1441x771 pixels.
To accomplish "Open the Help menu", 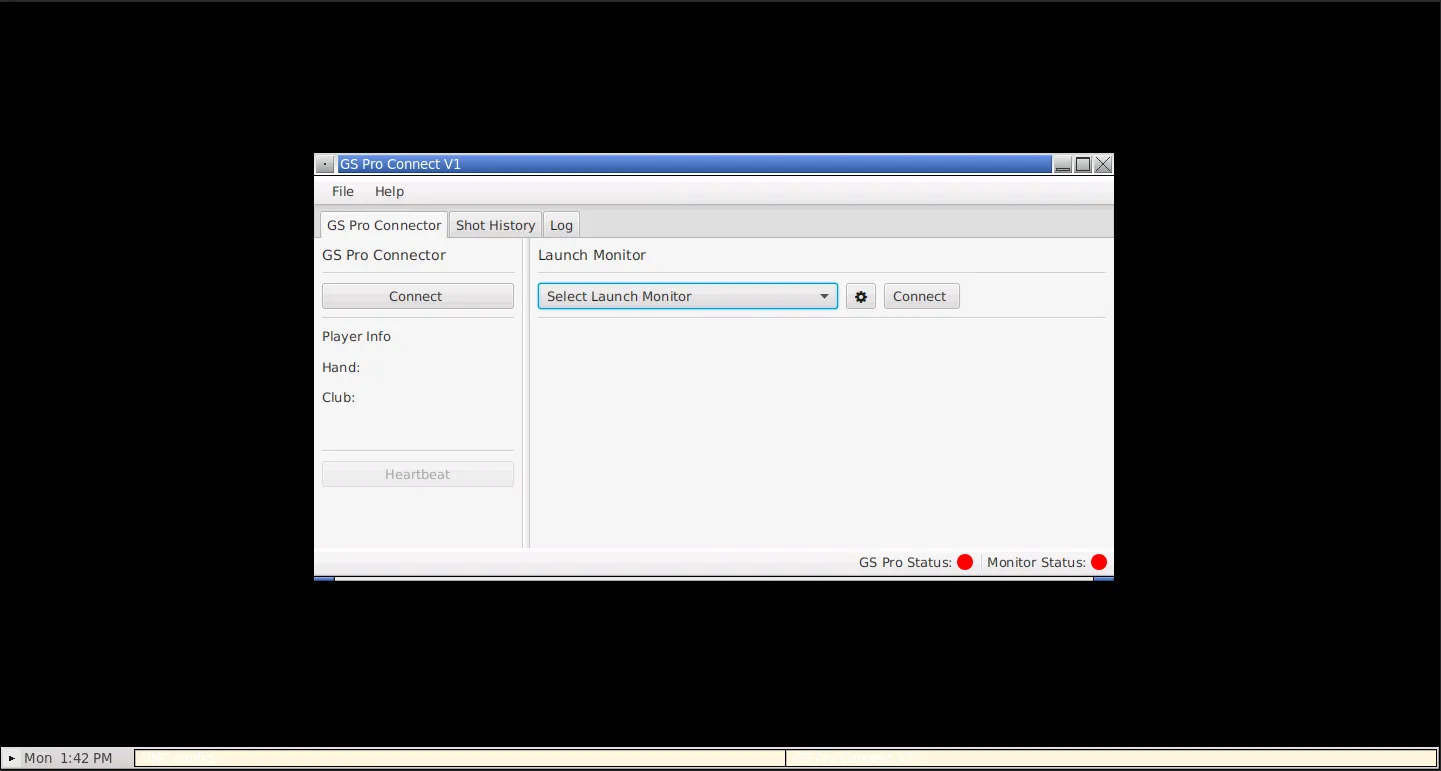I will 389,191.
